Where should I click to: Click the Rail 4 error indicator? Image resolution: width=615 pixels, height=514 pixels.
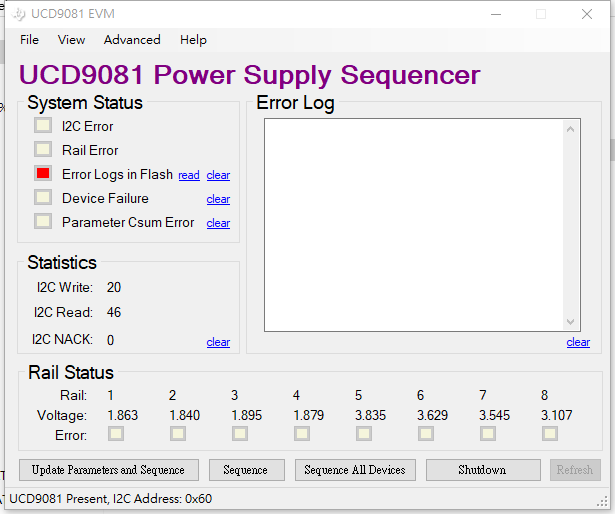tap(302, 434)
